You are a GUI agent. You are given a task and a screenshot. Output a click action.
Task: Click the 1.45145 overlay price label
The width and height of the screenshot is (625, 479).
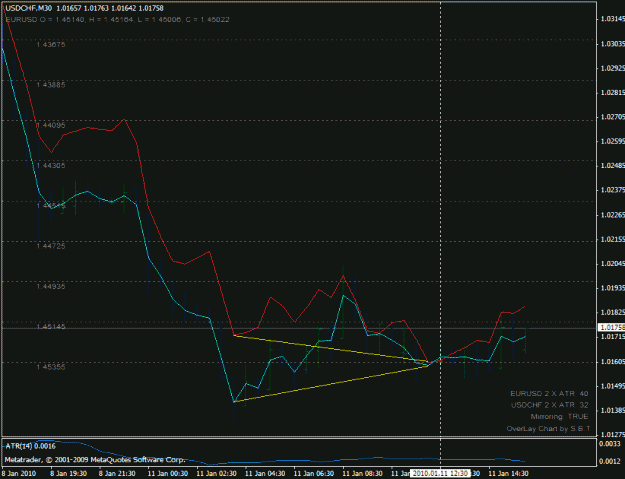(x=51, y=327)
